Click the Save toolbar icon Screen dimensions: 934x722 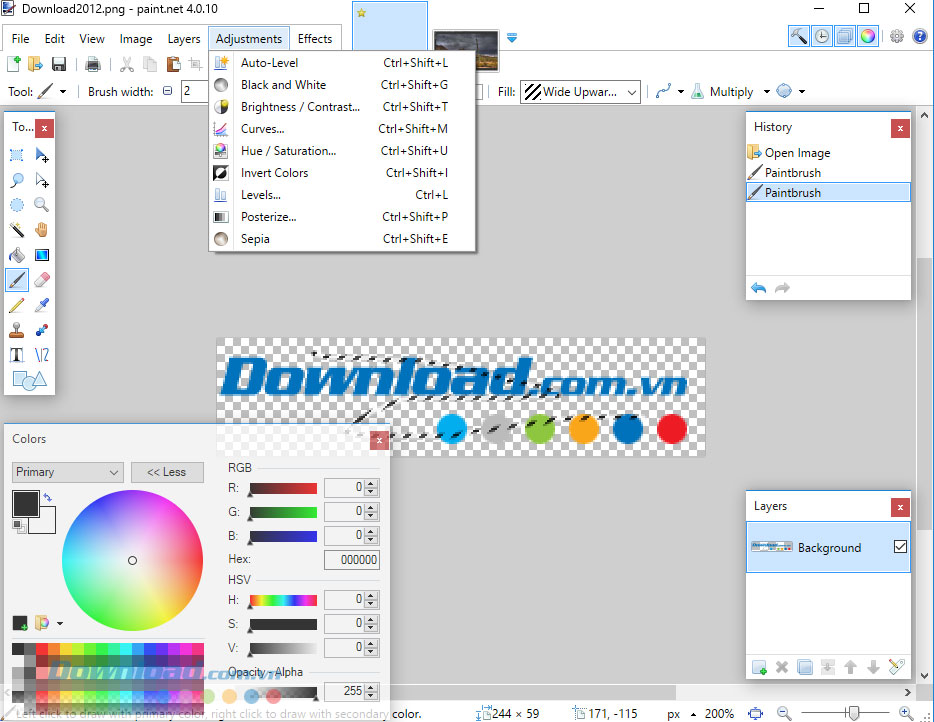[59, 64]
